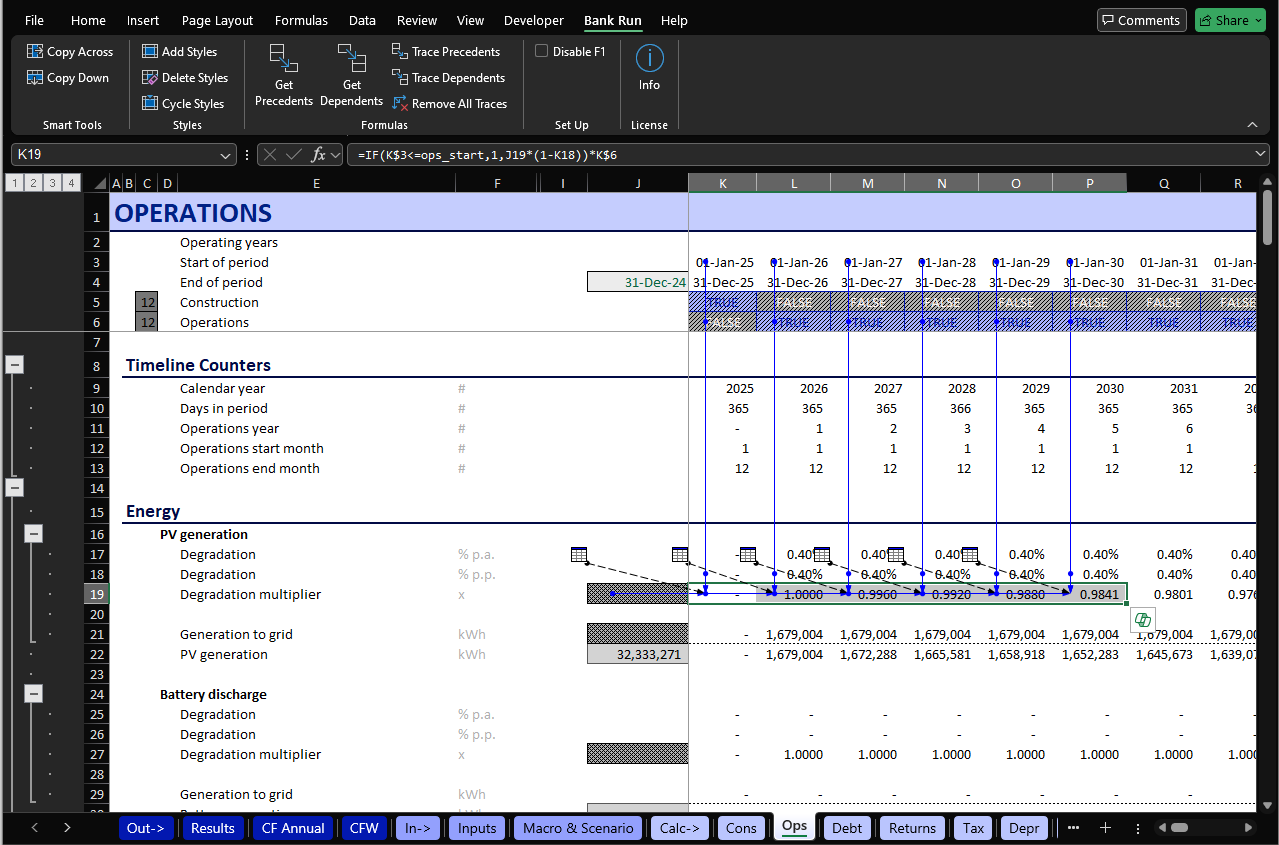Open the Name Box dropdown arrow
1279x845 pixels.
[225, 155]
